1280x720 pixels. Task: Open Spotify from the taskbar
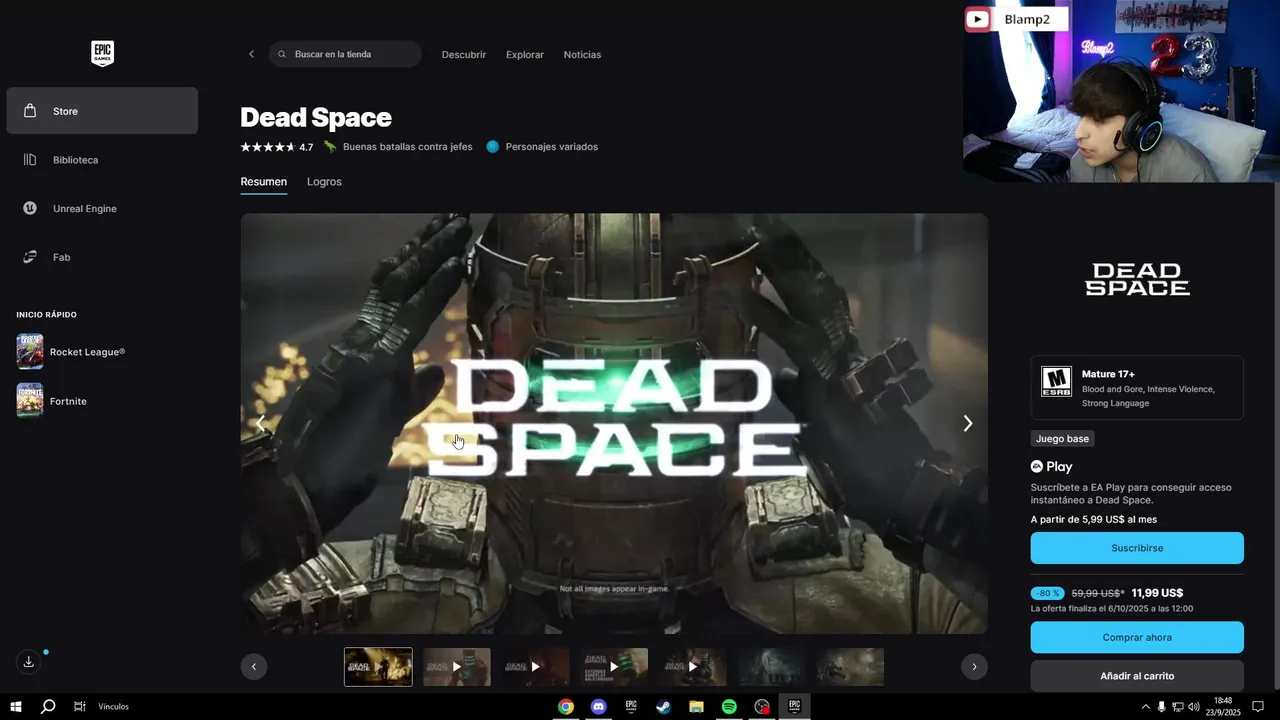[x=729, y=707]
